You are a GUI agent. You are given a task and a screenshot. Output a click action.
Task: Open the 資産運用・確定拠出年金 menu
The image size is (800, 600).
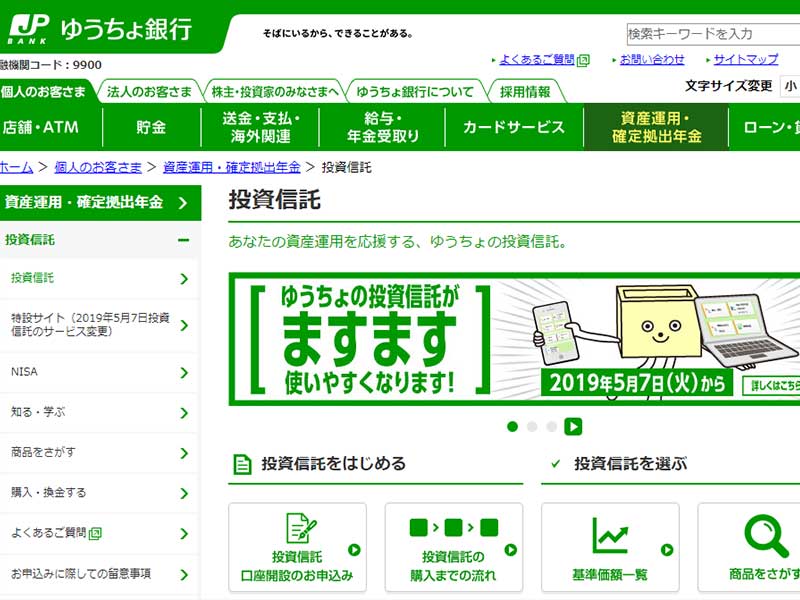point(656,127)
